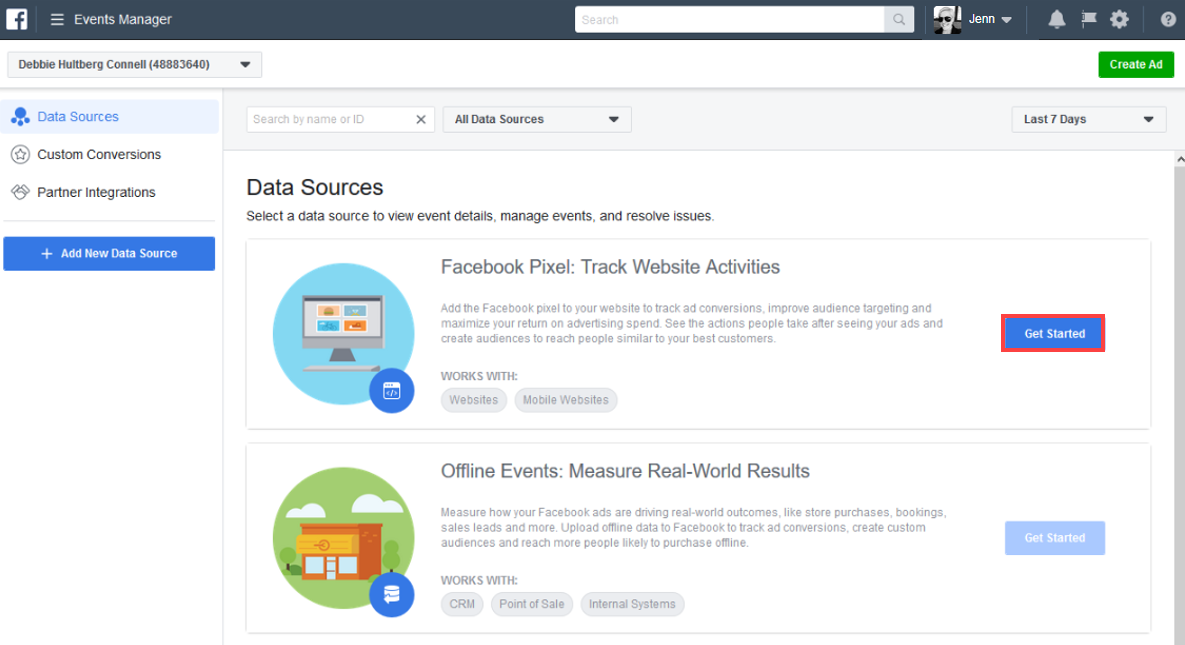Open the hamburger menu beside Events Manager

(x=57, y=20)
